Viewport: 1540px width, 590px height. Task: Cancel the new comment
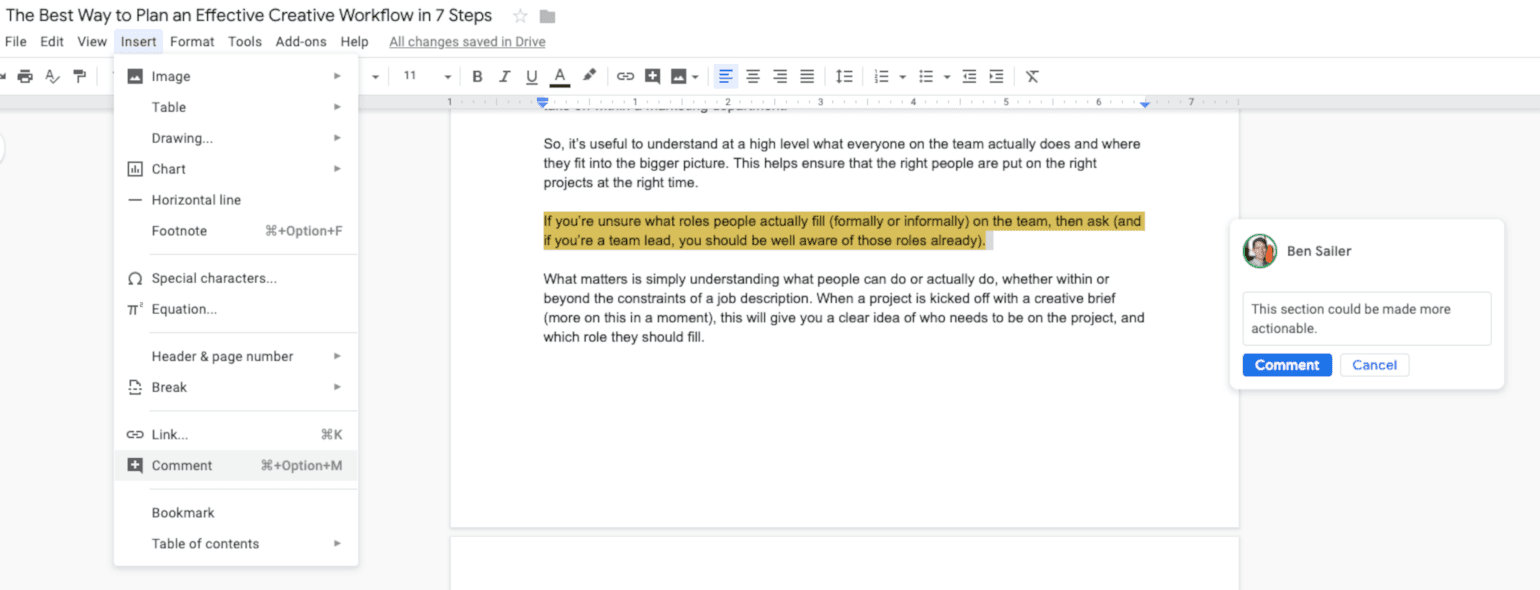pyautogui.click(x=1374, y=365)
